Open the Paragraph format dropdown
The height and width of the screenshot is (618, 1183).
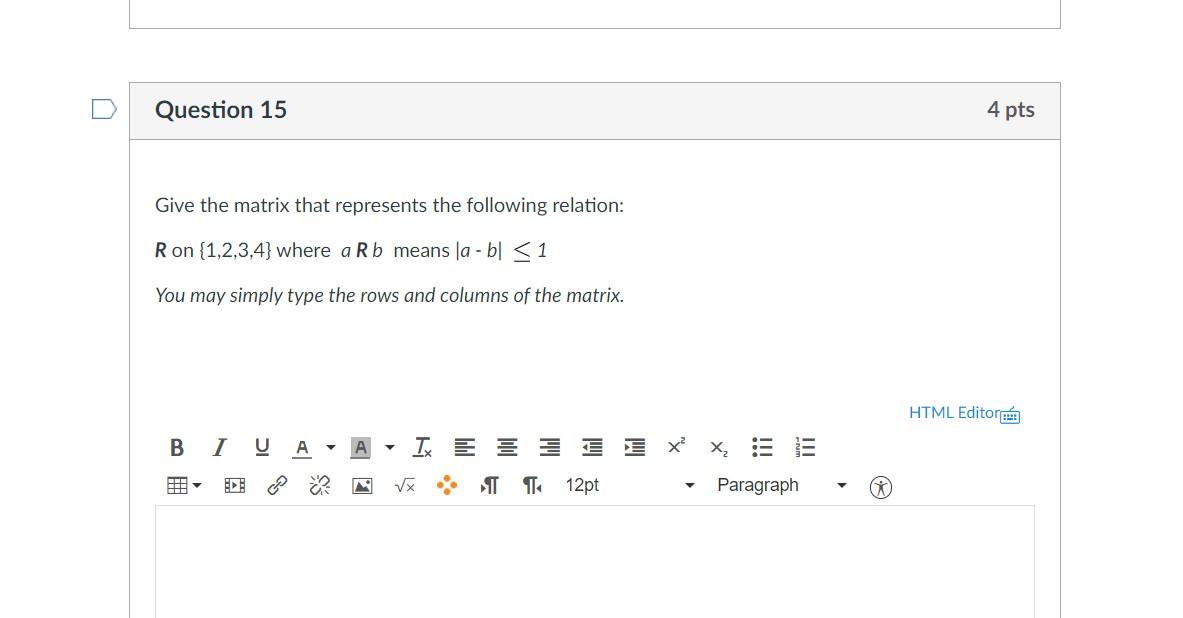point(782,485)
